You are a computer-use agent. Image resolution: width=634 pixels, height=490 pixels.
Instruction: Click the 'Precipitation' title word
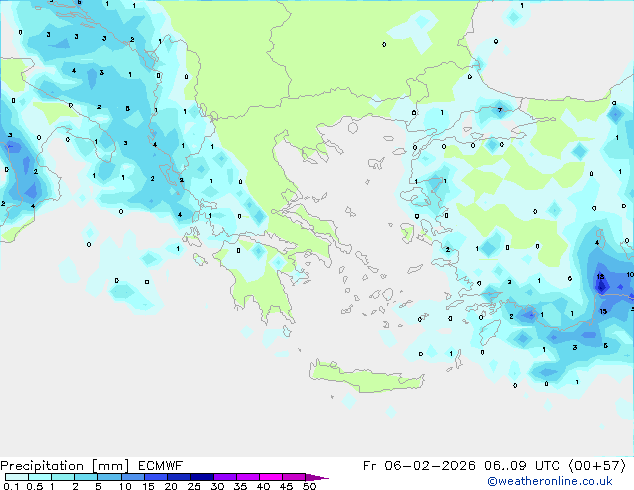[42, 466]
